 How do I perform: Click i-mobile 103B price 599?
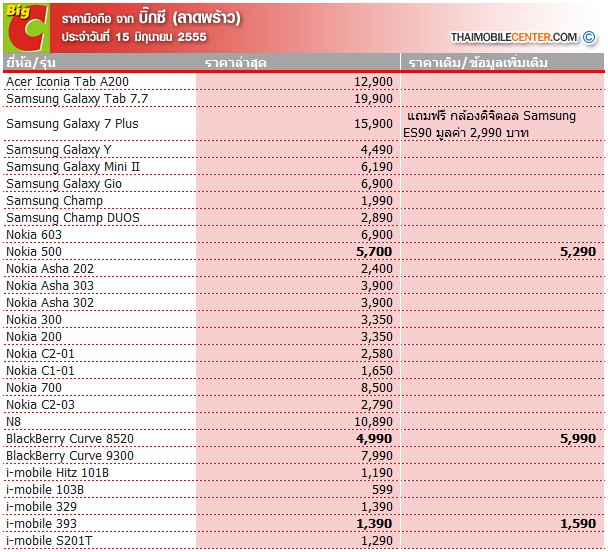(382, 490)
